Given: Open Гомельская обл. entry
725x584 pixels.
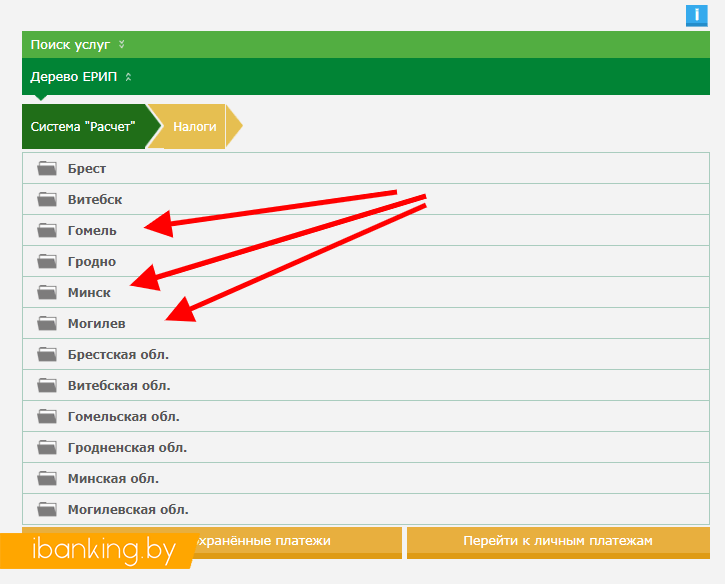Looking at the screenshot, I should pos(123,417).
